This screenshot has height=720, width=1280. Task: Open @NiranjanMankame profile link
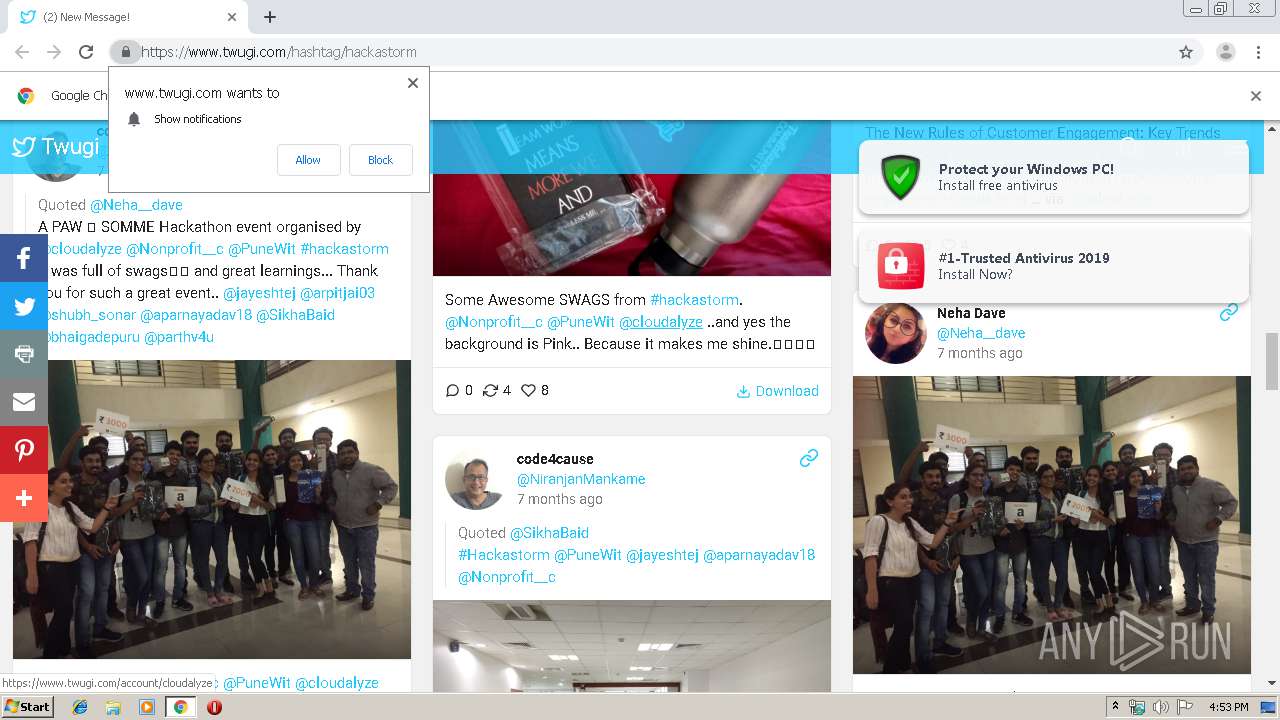point(581,479)
